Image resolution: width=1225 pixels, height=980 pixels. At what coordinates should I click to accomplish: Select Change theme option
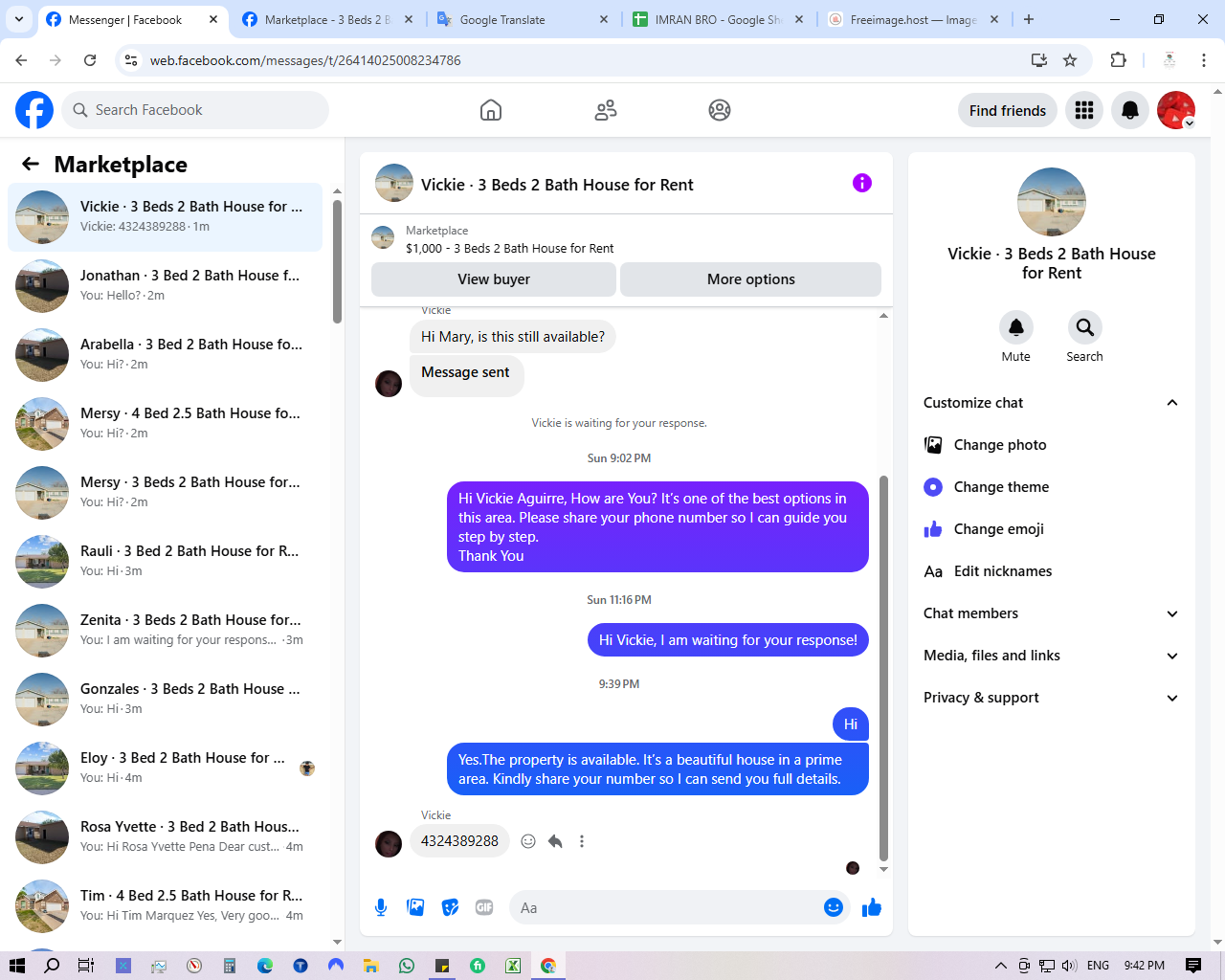point(1052,487)
